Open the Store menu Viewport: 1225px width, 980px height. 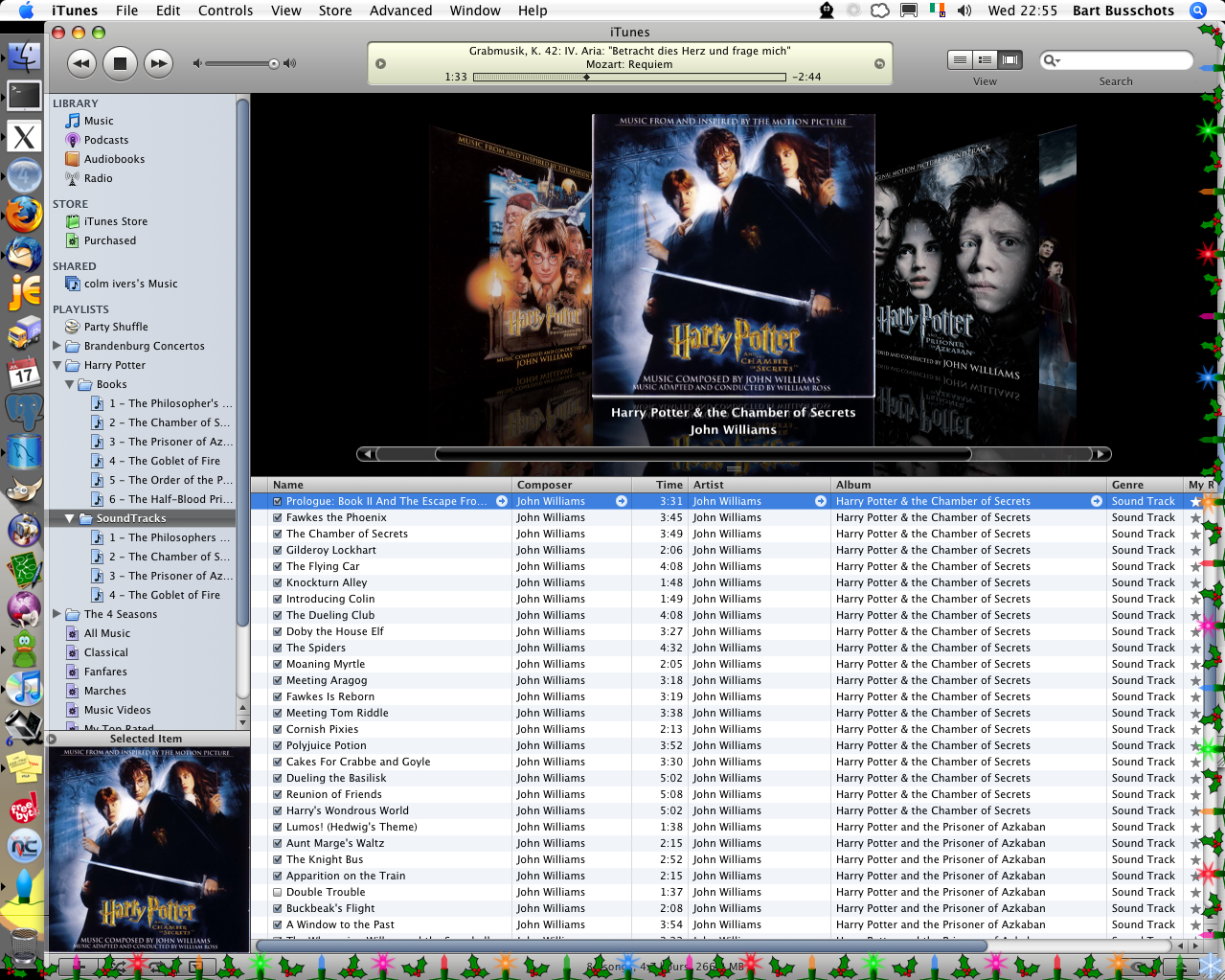(x=335, y=11)
